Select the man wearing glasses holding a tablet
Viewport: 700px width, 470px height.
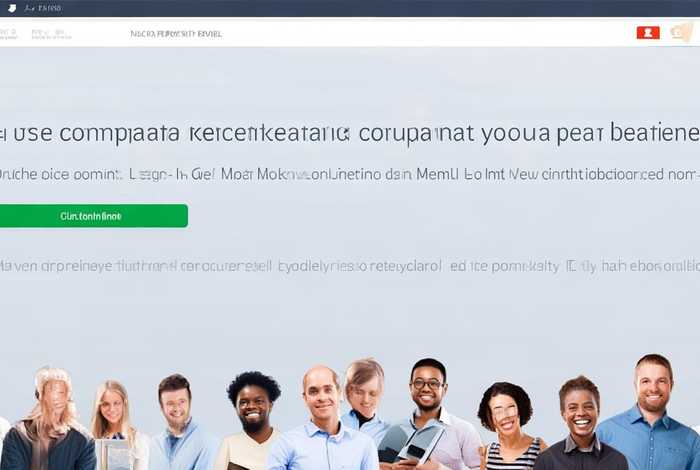coord(429,414)
